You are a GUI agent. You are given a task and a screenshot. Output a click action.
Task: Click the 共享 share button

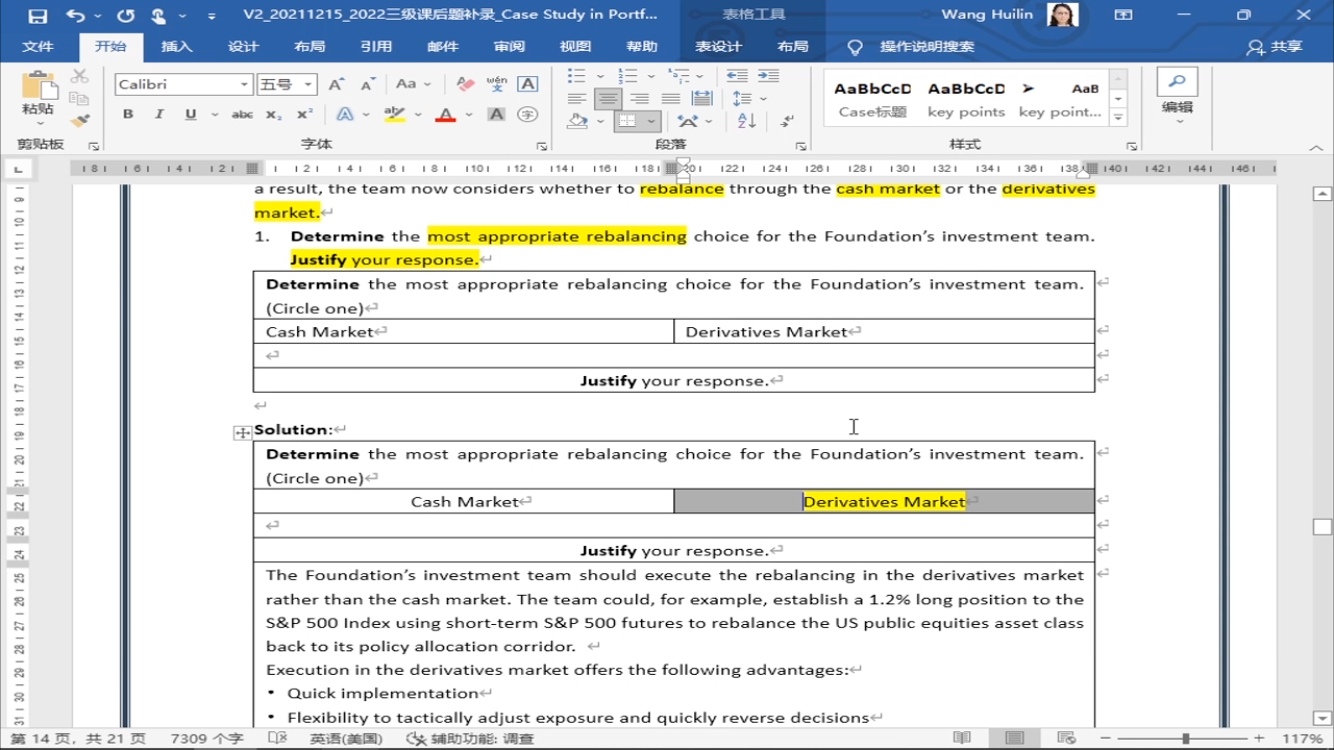(1275, 47)
